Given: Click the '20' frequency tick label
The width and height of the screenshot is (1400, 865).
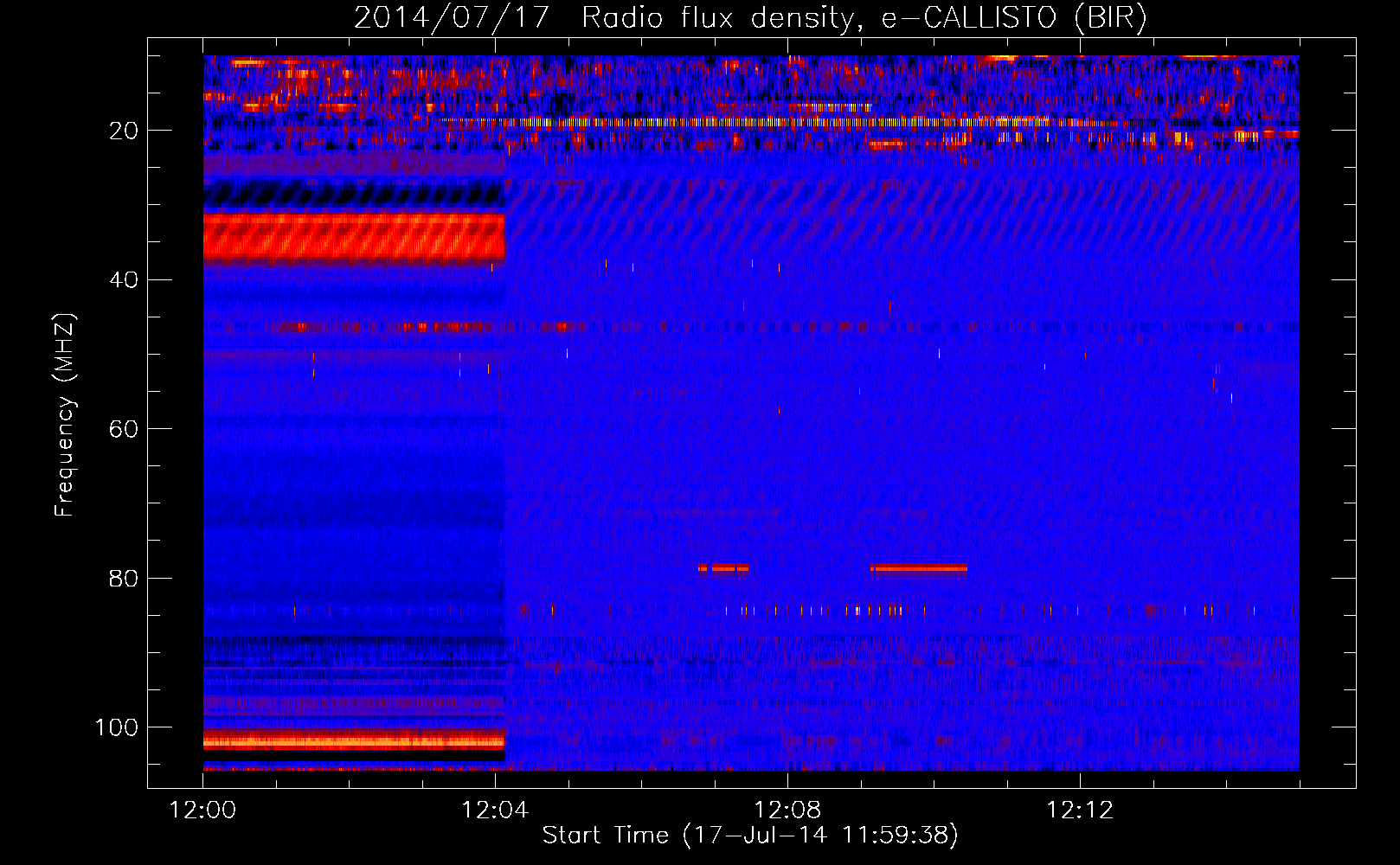Looking at the screenshot, I should (x=124, y=131).
